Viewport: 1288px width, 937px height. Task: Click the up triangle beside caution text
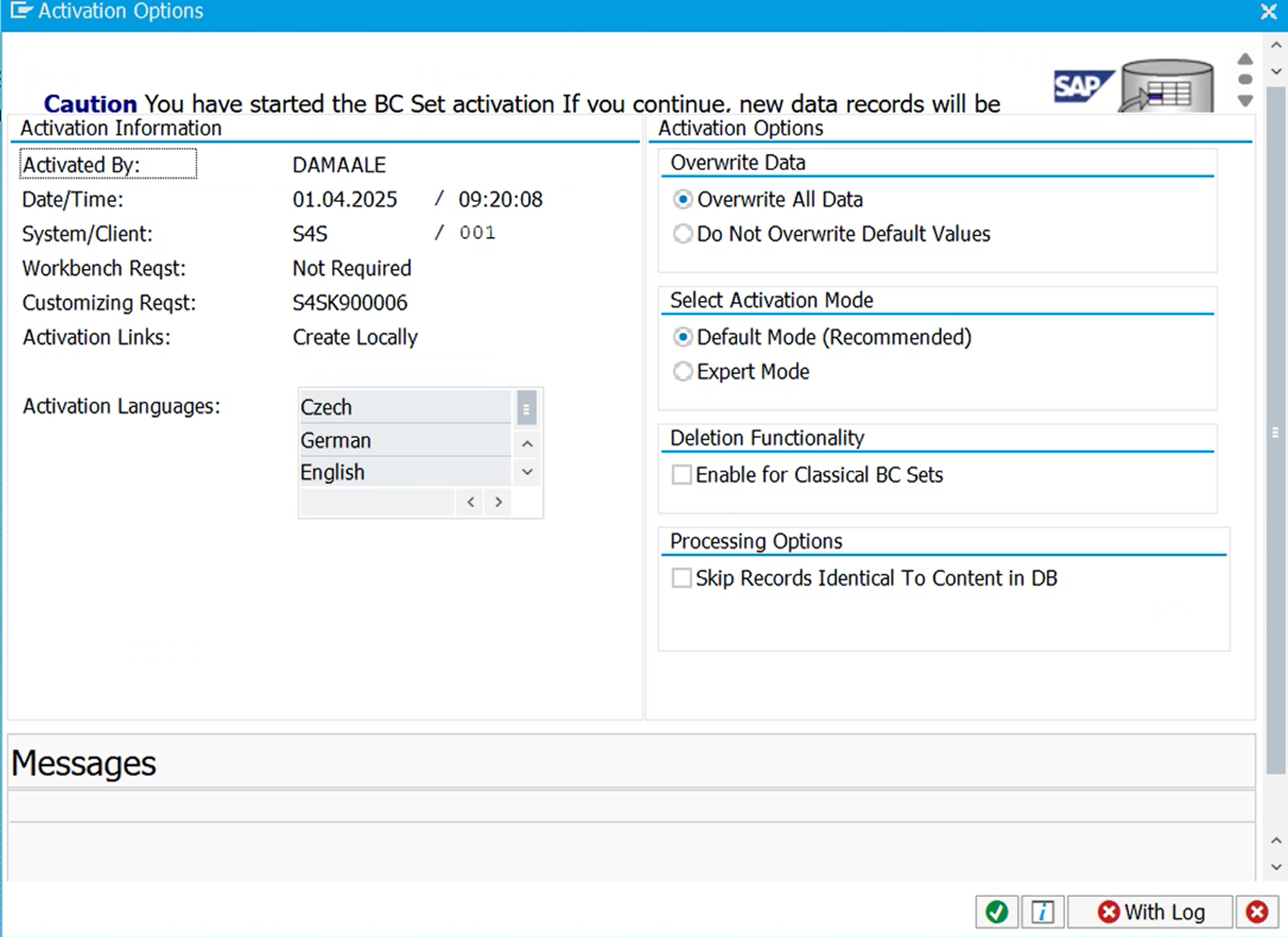[1245, 59]
